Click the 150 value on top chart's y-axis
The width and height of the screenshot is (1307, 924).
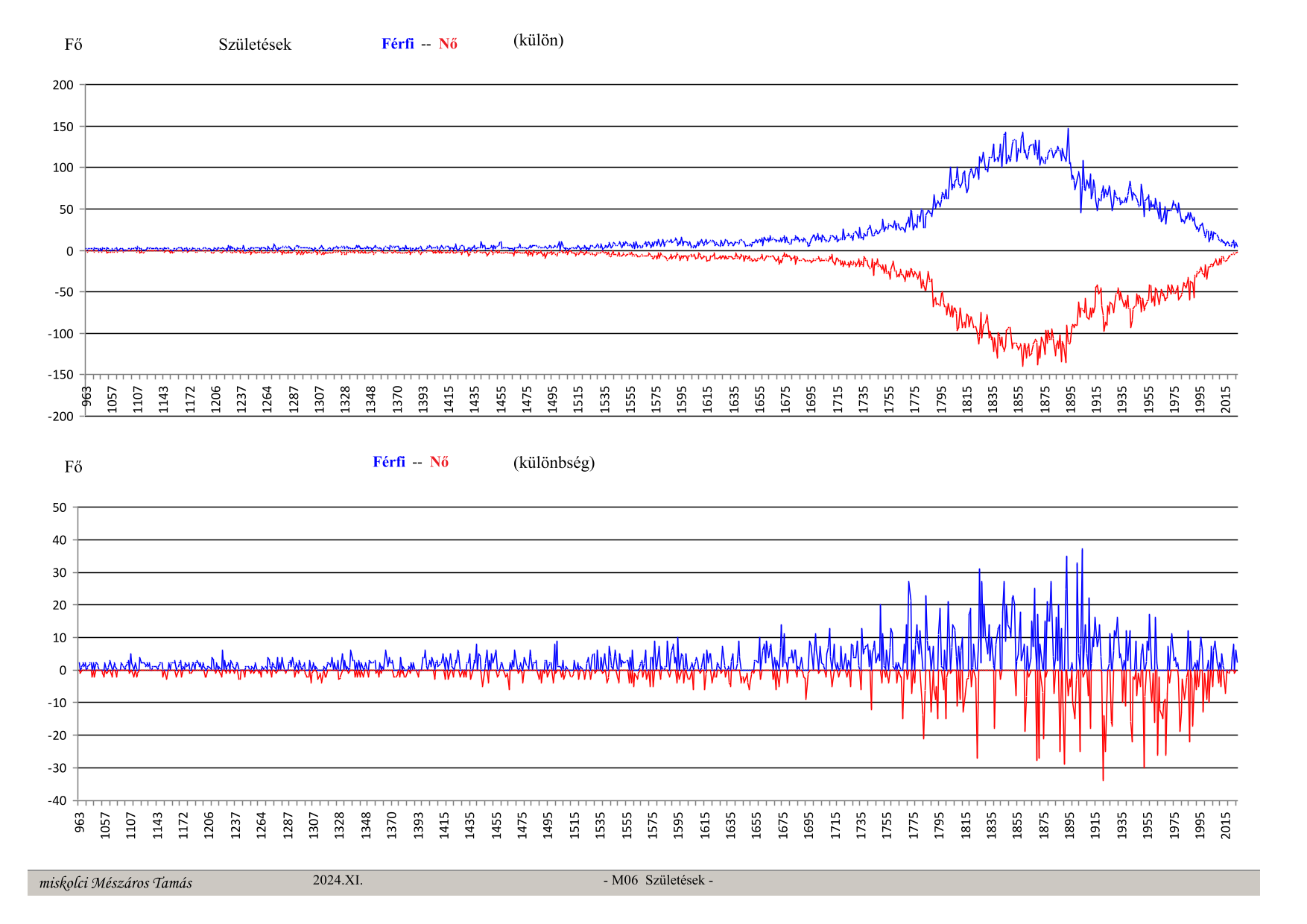63,127
